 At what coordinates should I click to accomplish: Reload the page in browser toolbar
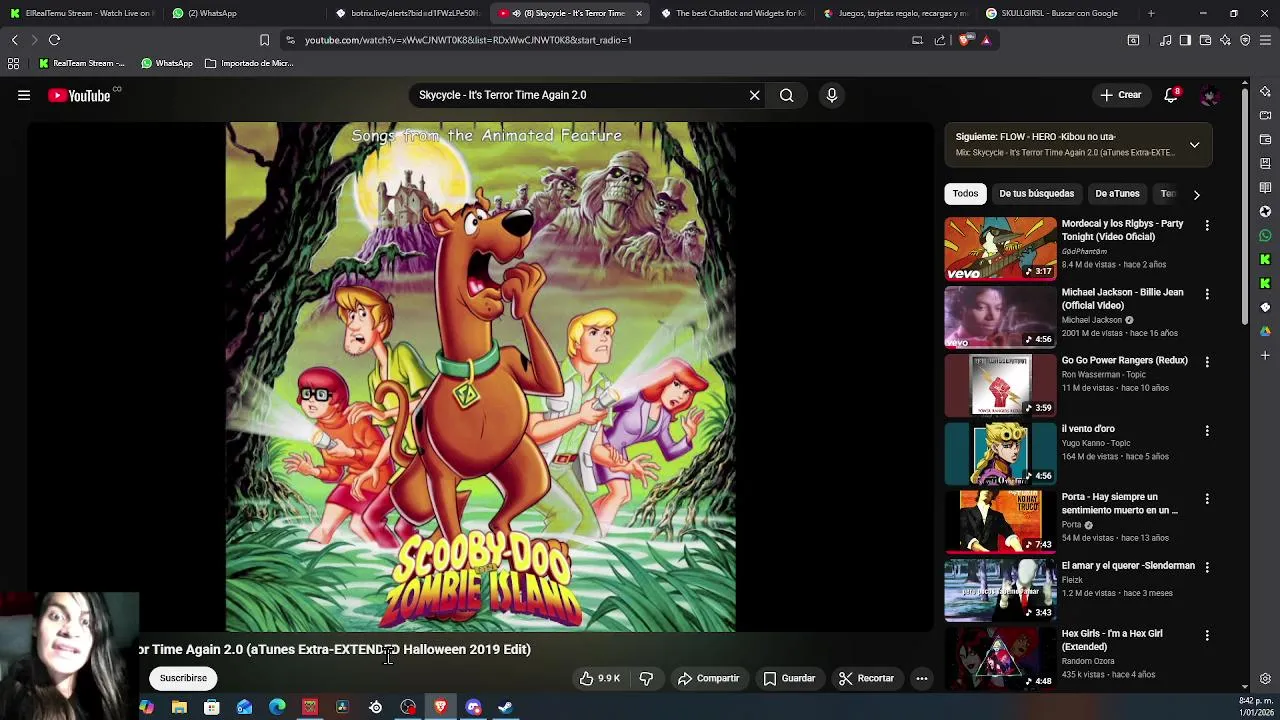pyautogui.click(x=54, y=40)
